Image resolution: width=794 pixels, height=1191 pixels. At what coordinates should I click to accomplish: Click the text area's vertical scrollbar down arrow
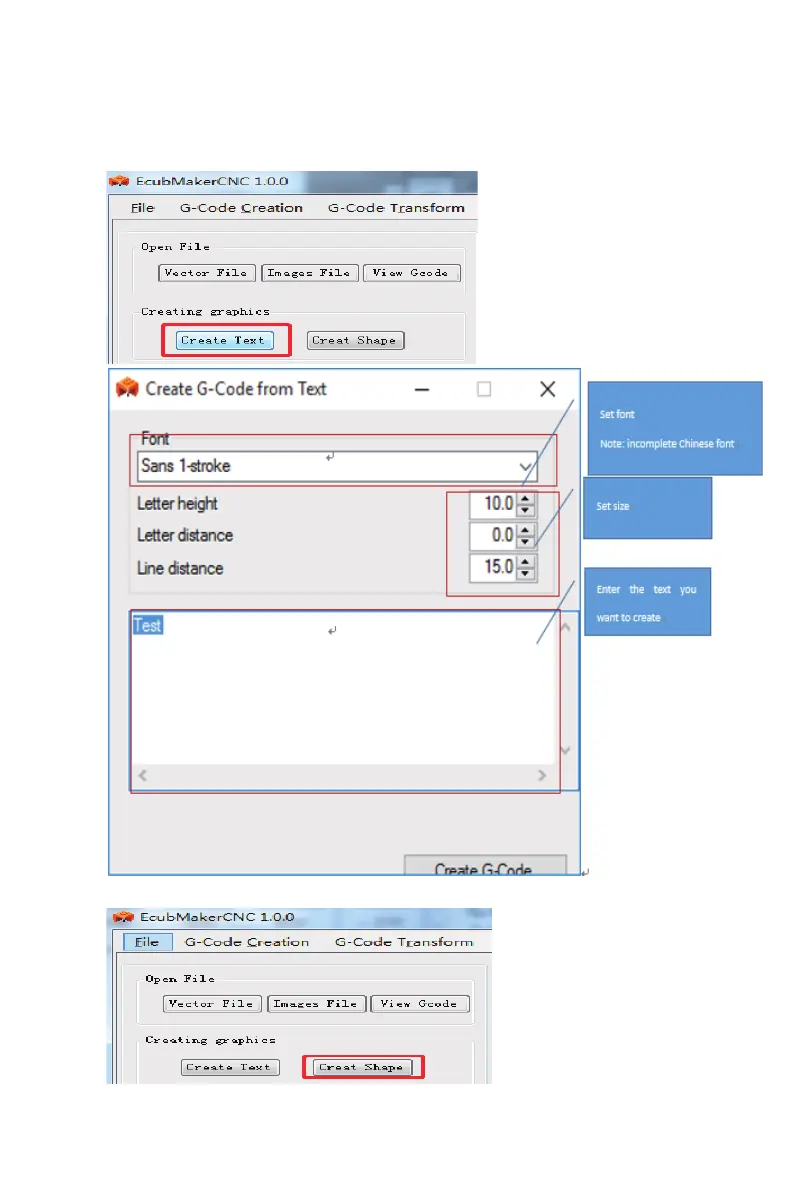[x=565, y=750]
